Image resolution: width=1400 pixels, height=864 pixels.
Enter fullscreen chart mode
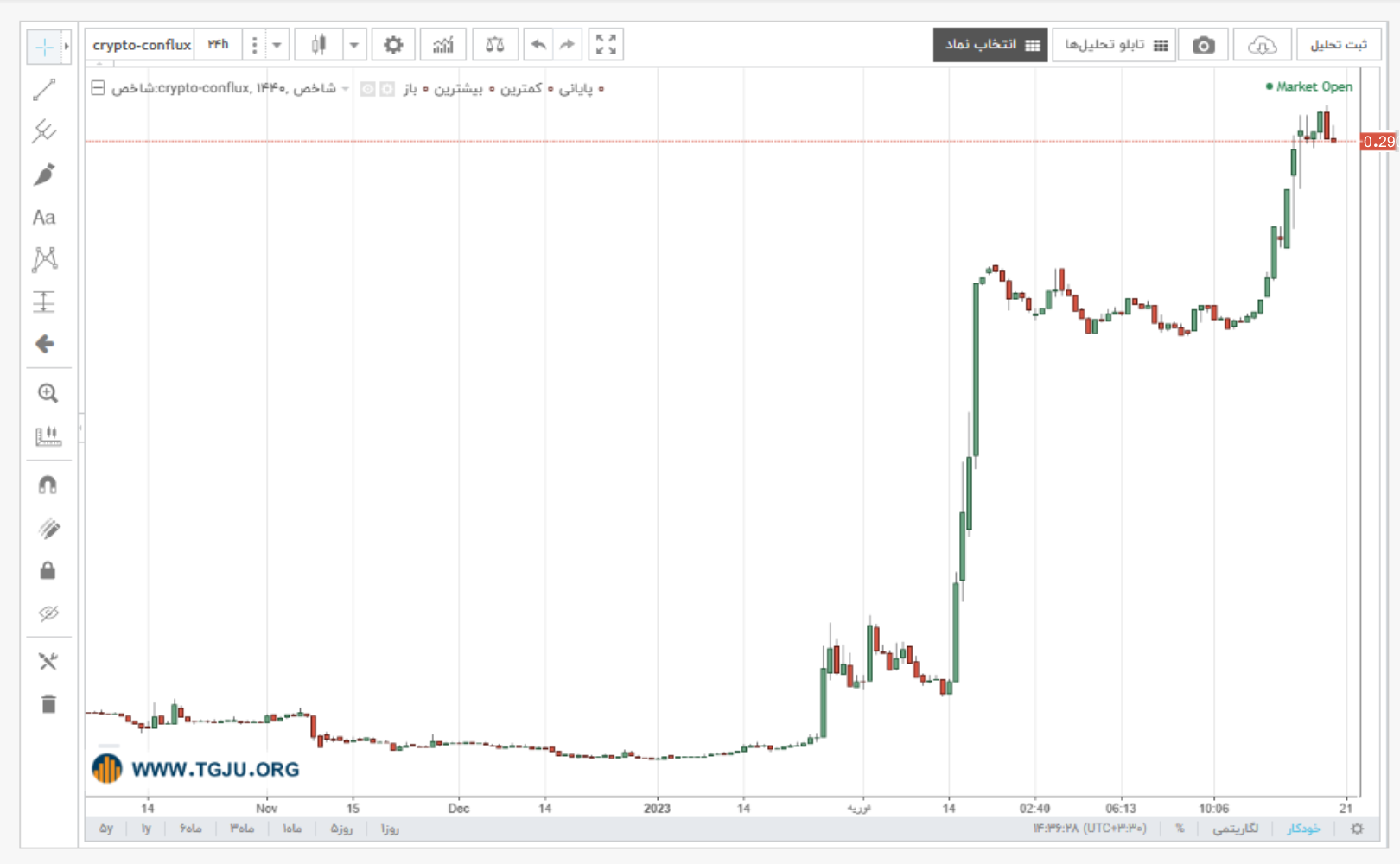(606, 45)
